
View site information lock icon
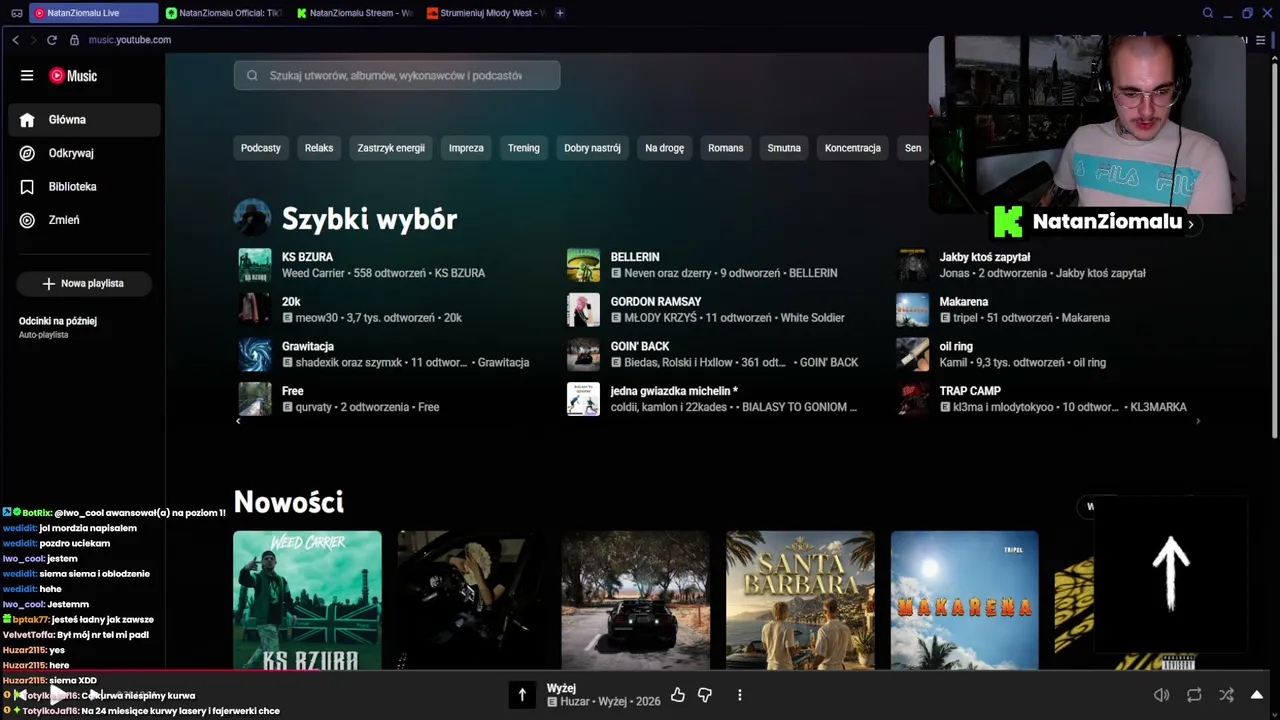[74, 40]
